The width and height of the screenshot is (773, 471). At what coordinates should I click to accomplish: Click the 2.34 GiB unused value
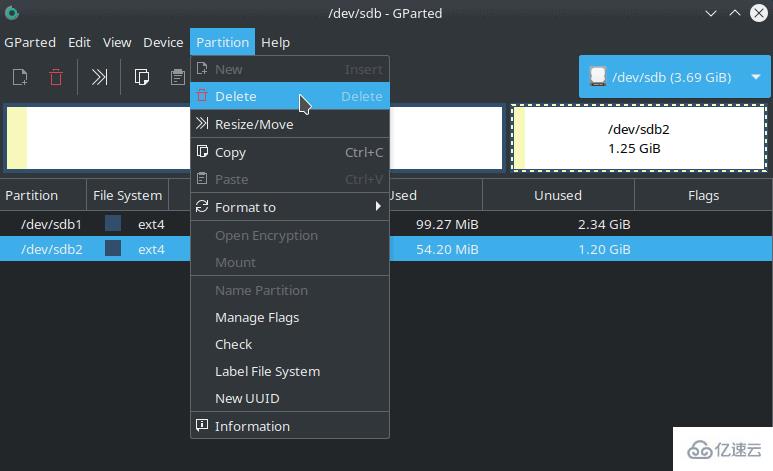604,224
